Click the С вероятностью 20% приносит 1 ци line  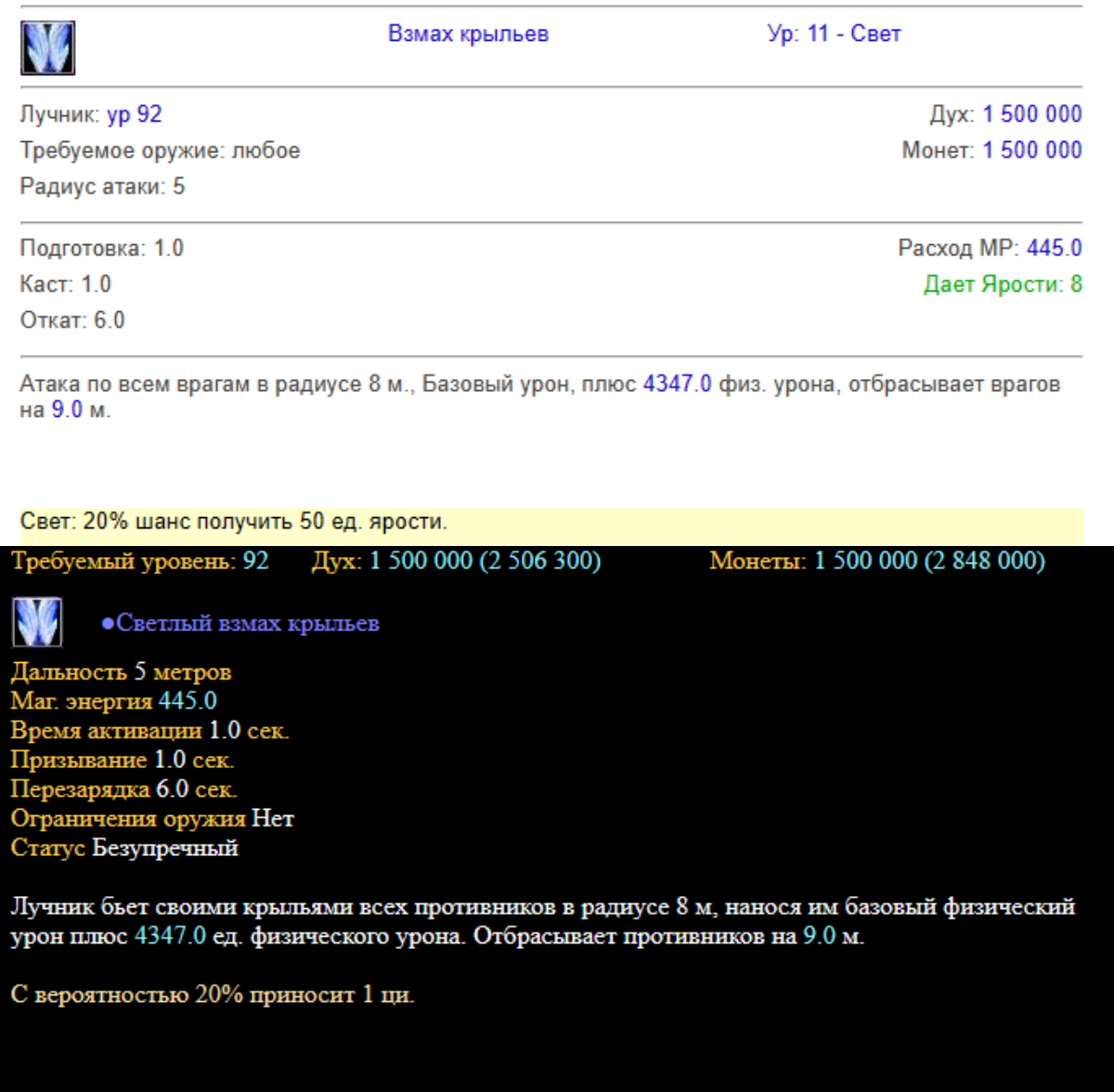pyautogui.click(x=212, y=994)
